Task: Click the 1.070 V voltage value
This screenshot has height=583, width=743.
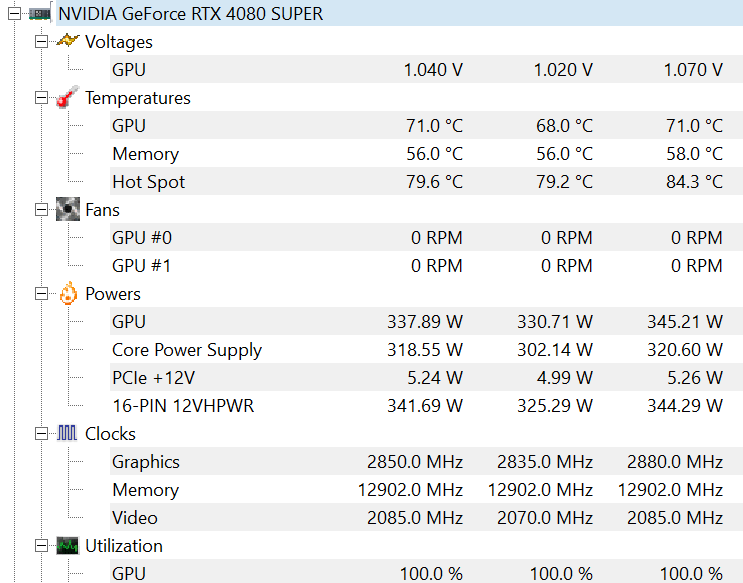Action: tap(693, 70)
